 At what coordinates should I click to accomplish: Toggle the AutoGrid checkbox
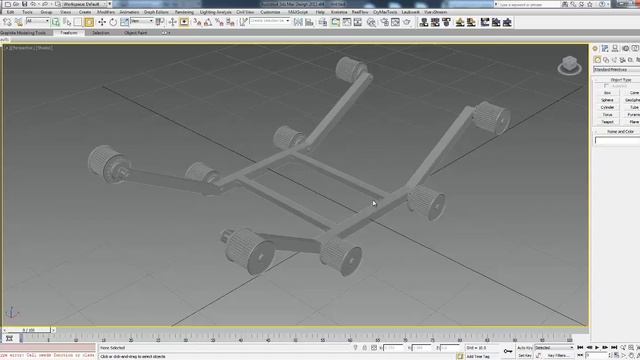click(607, 86)
